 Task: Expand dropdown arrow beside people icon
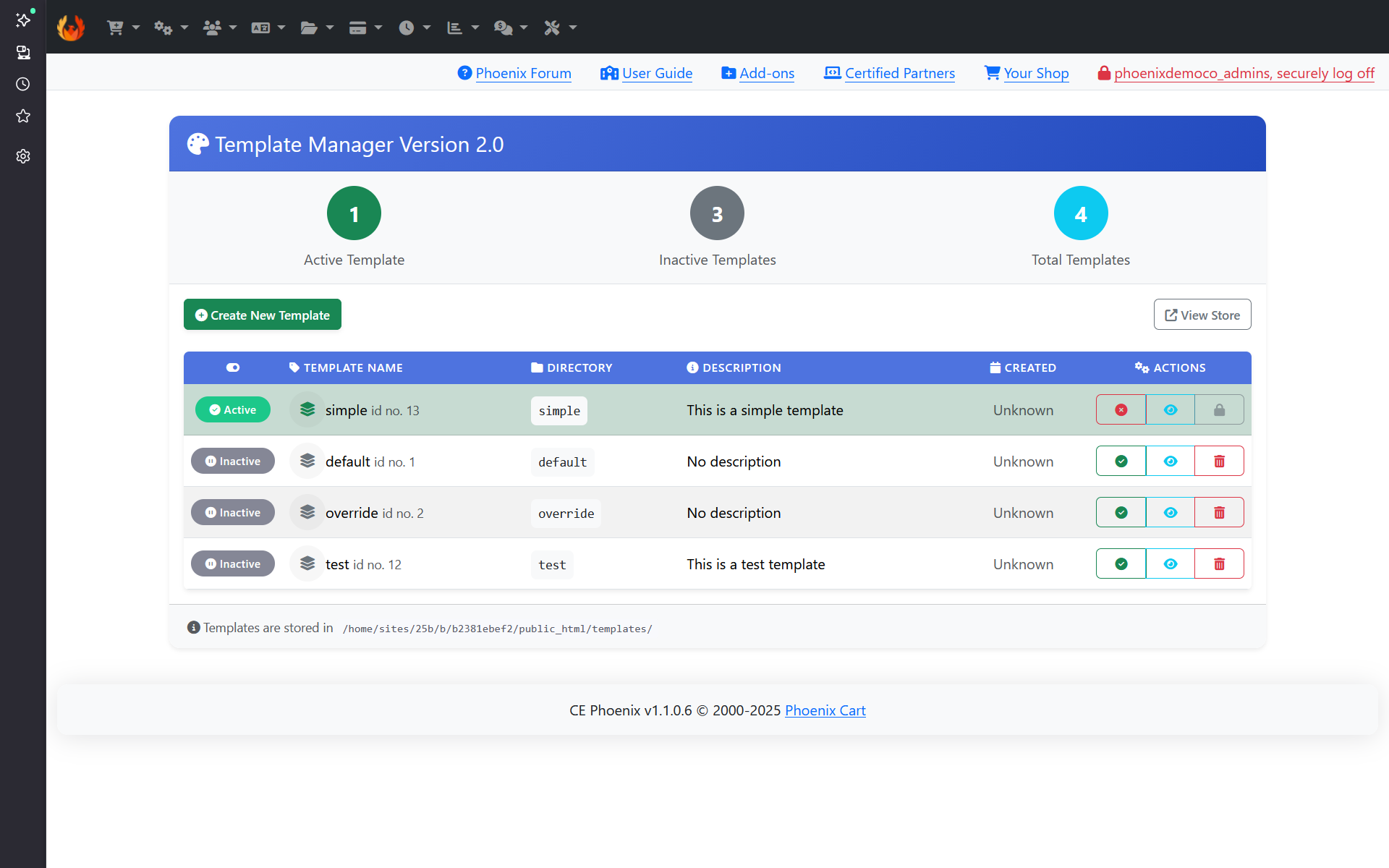pyautogui.click(x=233, y=27)
